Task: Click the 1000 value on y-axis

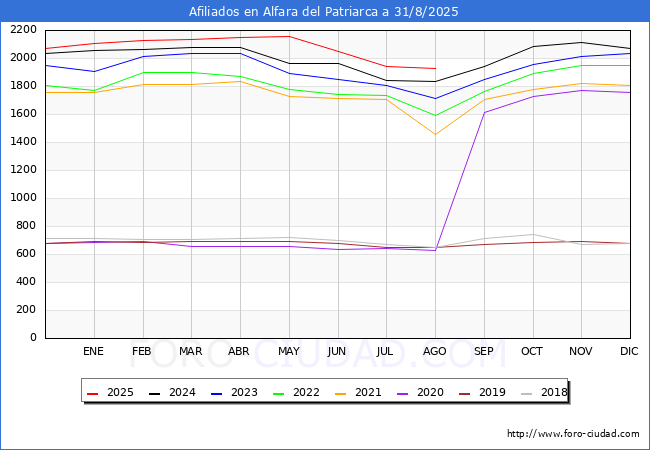Action: [23, 198]
